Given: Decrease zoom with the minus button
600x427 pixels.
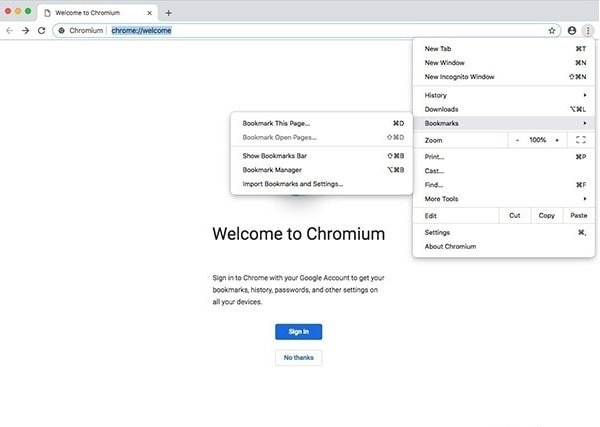Looking at the screenshot, I should pyautogui.click(x=517, y=140).
